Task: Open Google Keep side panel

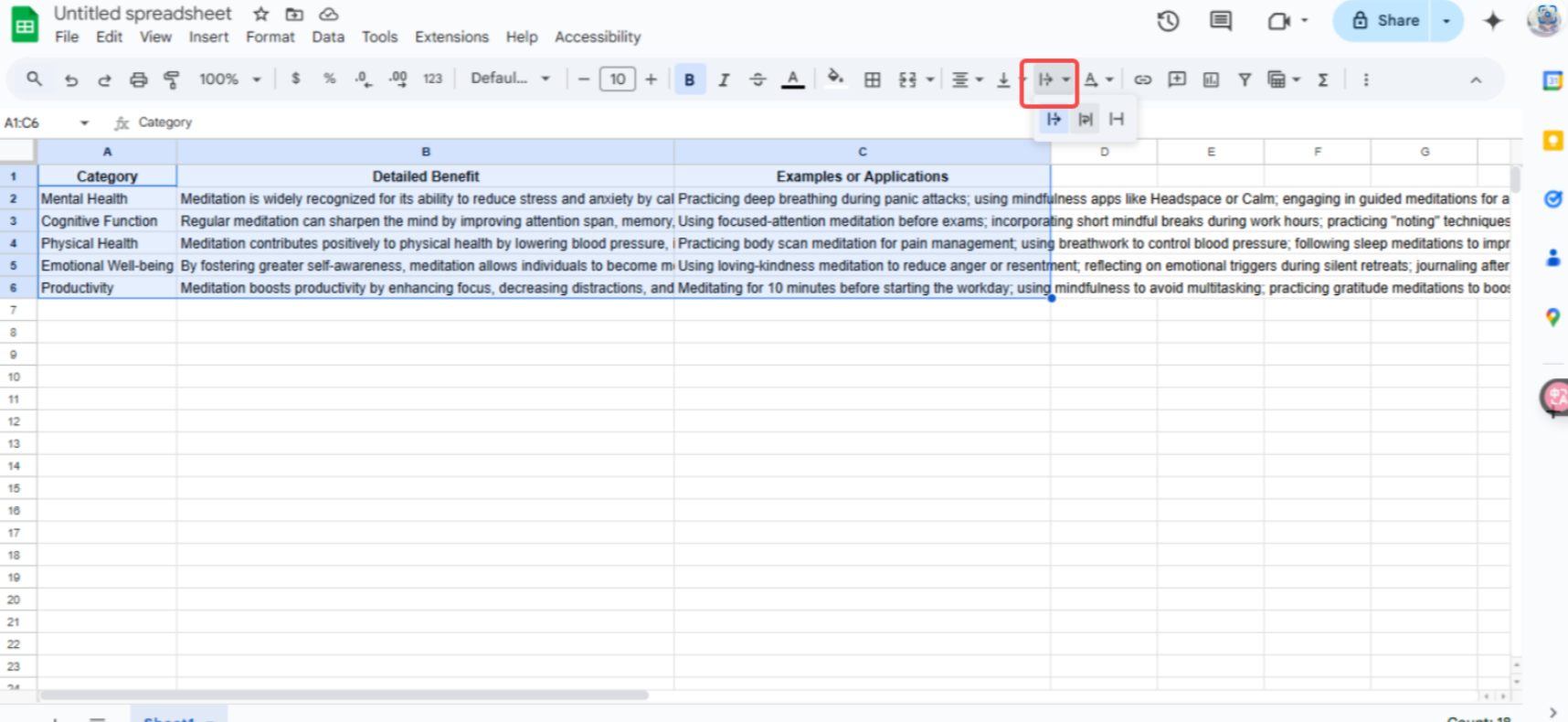Action: coord(1552,140)
